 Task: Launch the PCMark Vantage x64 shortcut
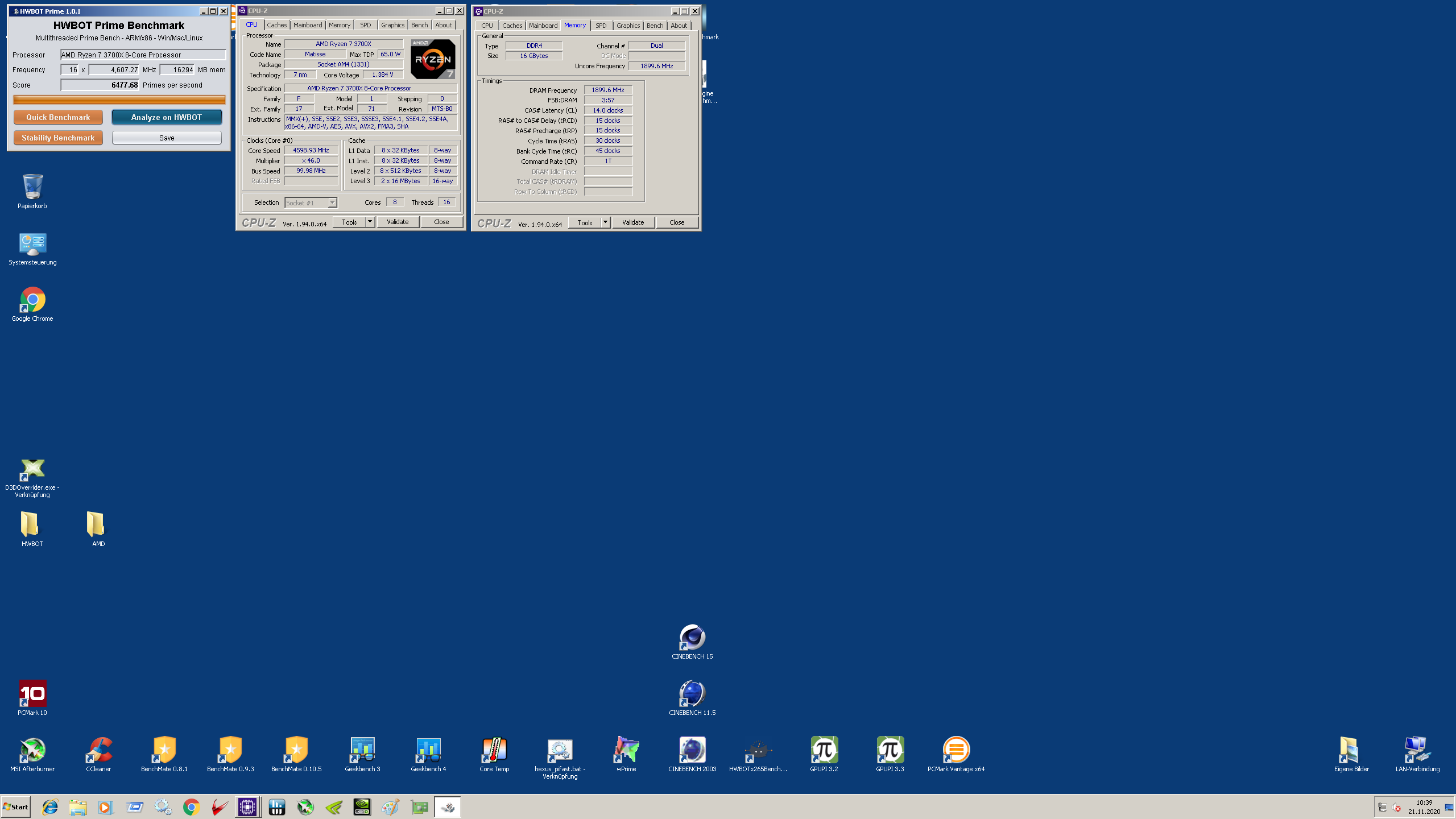tap(956, 754)
